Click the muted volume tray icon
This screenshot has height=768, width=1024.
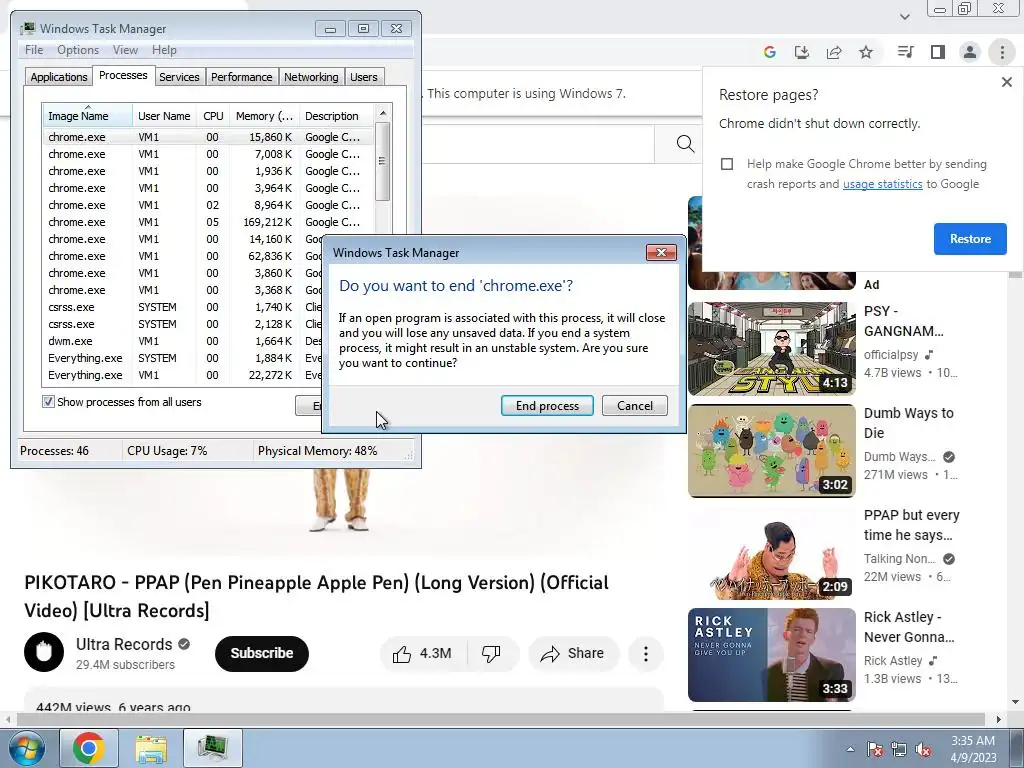click(923, 749)
